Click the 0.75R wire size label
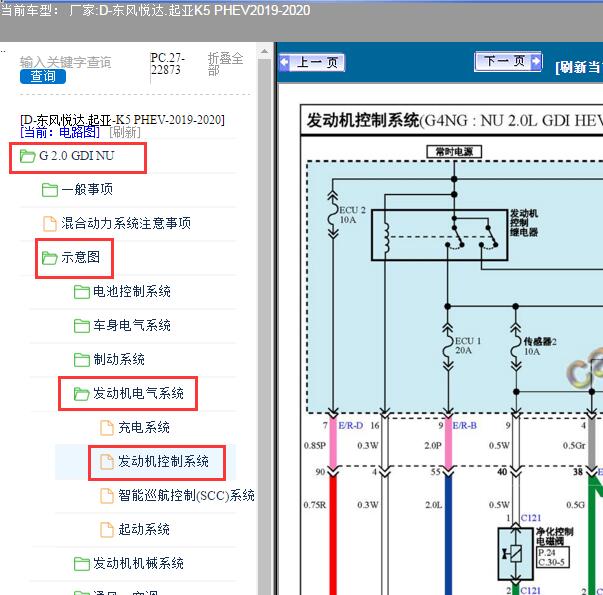Image resolution: width=603 pixels, height=595 pixels. [315, 505]
